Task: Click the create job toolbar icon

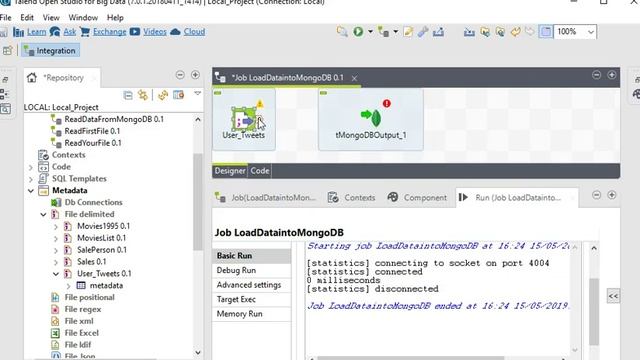Action: point(383,31)
